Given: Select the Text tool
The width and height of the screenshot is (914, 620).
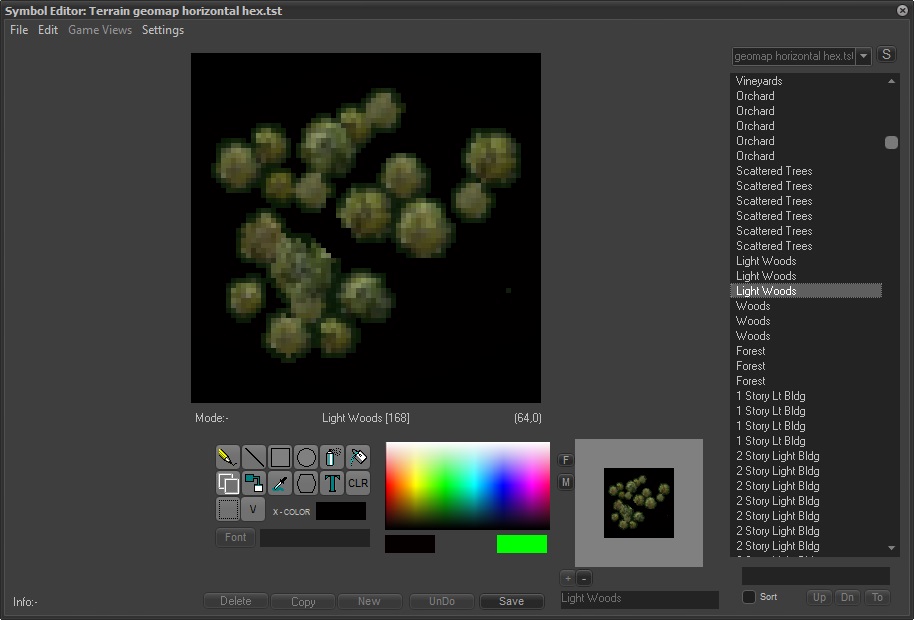Looking at the screenshot, I should click(332, 484).
